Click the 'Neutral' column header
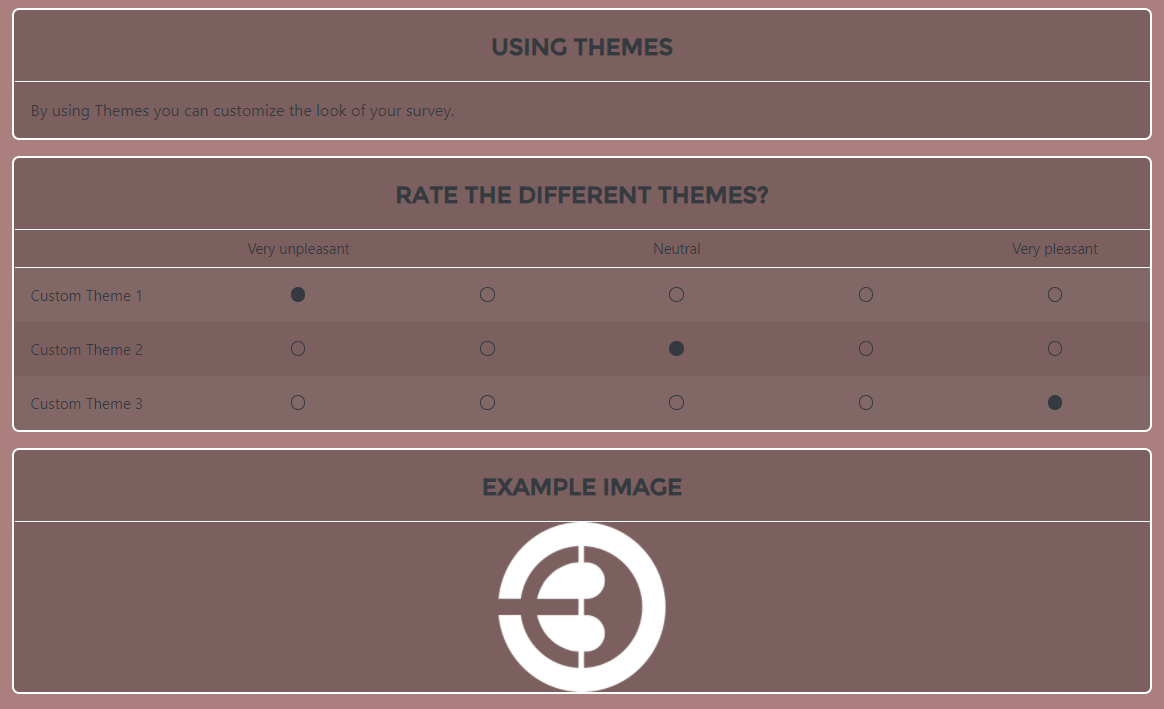Viewport: 1164px width, 709px height. pyautogui.click(x=676, y=248)
